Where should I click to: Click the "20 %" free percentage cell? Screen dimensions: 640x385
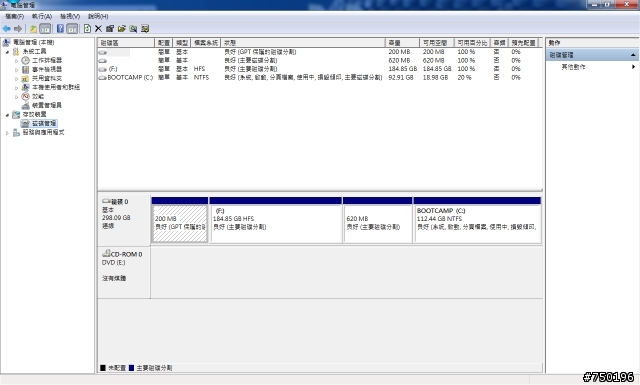[x=464, y=78]
